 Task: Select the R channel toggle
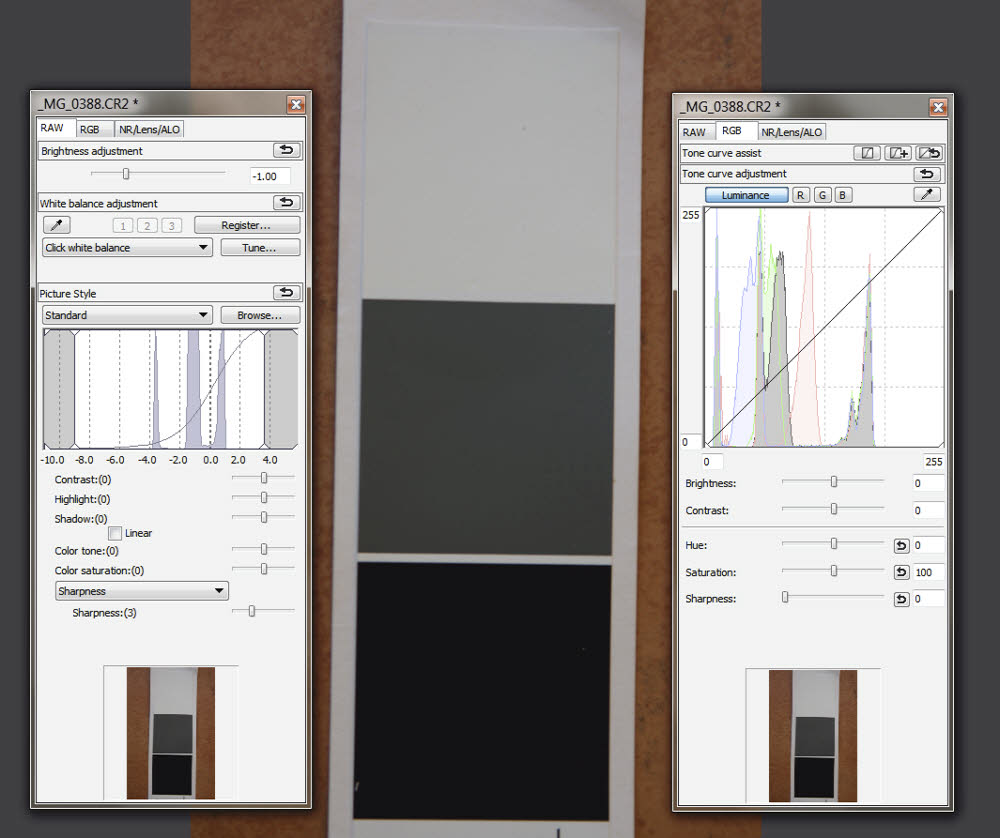[x=801, y=195]
